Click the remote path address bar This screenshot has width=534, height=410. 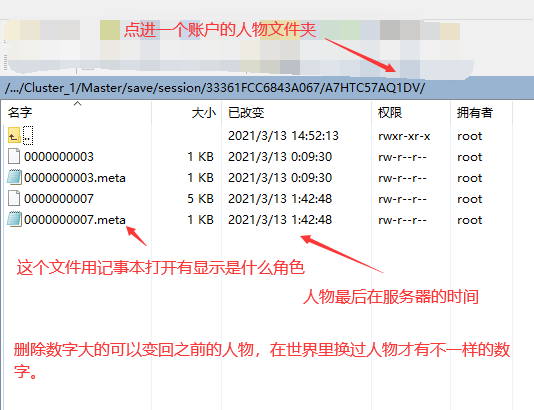point(267,88)
